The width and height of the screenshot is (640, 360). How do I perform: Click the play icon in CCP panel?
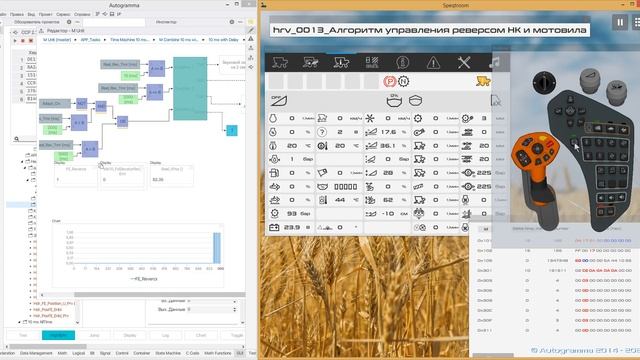15,40
